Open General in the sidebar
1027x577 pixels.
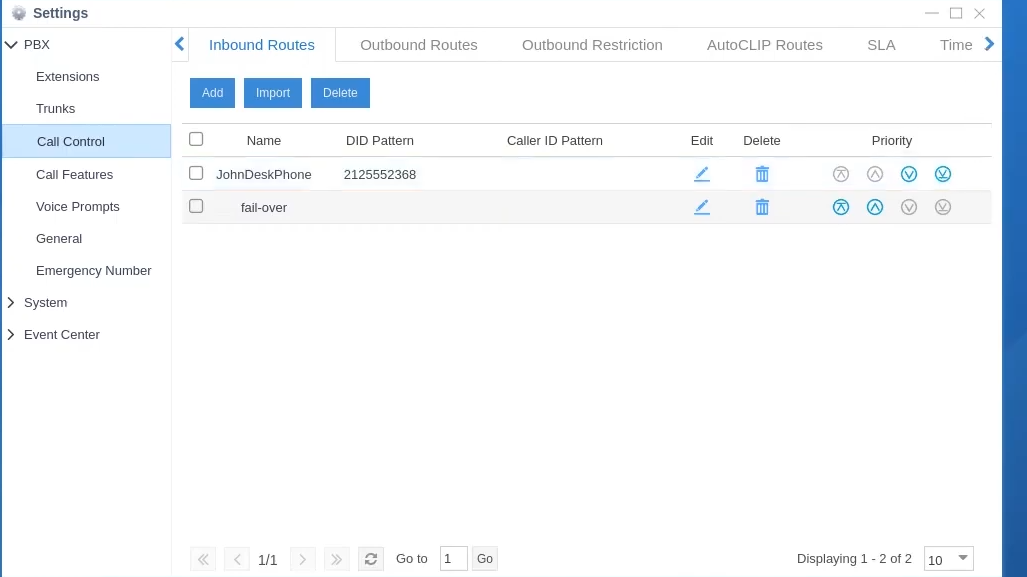click(x=59, y=239)
